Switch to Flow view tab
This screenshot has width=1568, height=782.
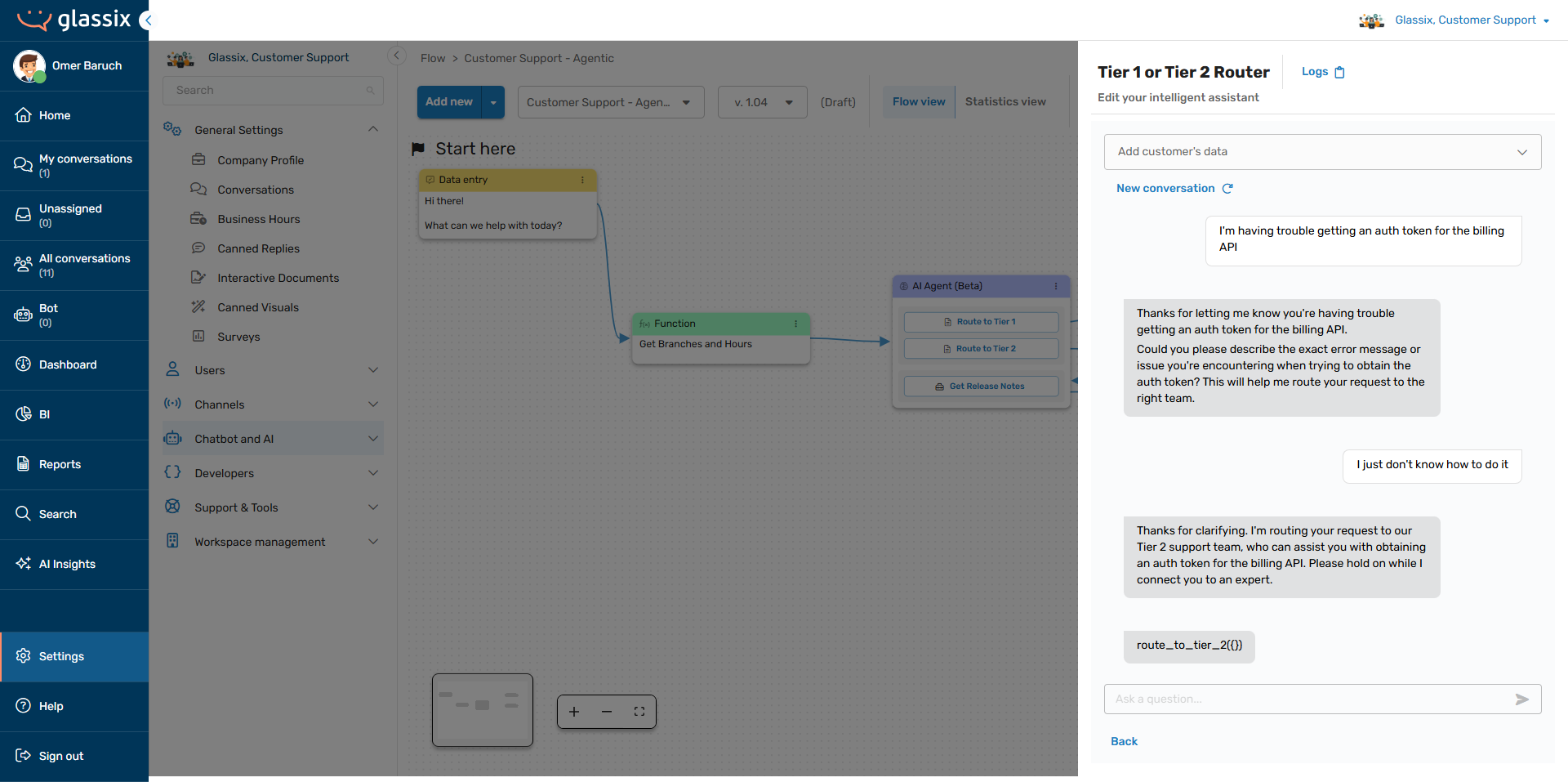tap(919, 101)
